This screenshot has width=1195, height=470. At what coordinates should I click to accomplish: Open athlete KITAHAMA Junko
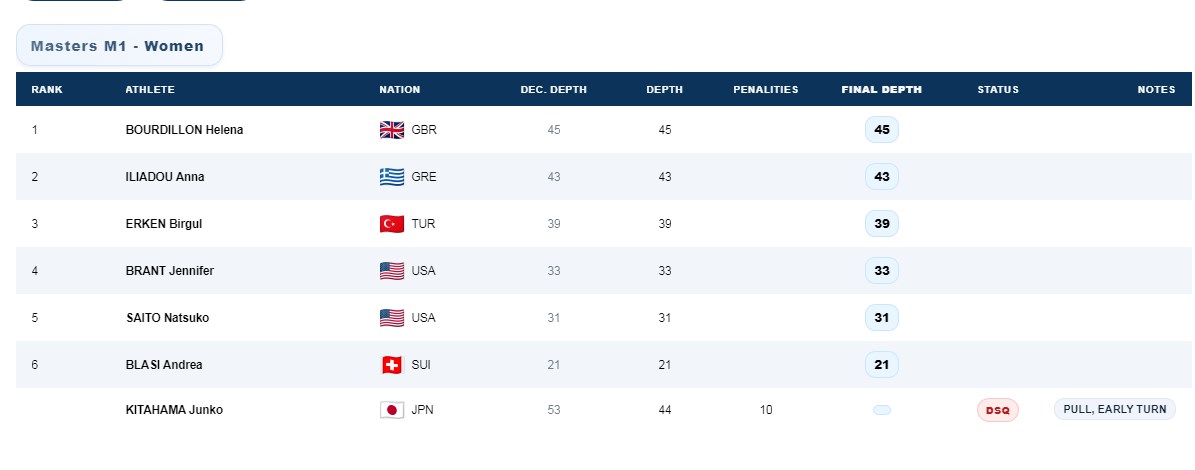(175, 410)
